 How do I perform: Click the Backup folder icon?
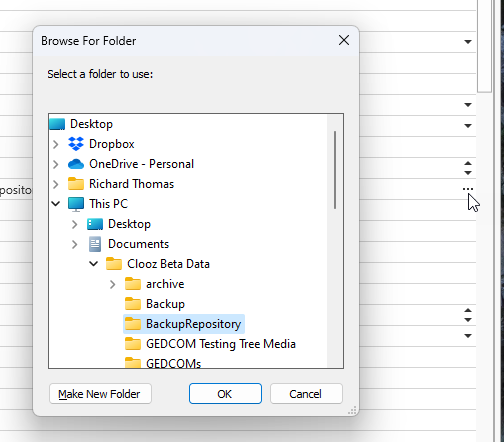pos(133,304)
